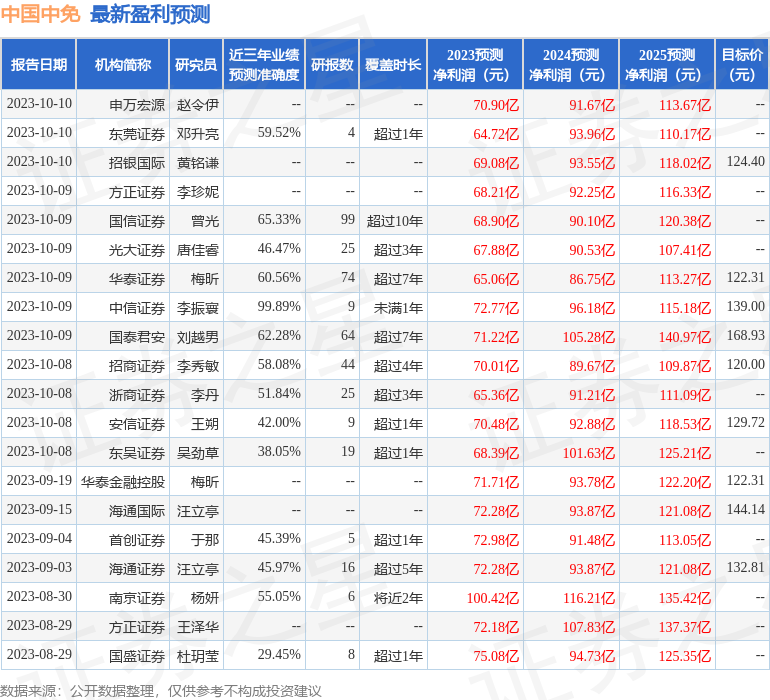
Task: Select the 报告日期 column header
Action: pyautogui.click(x=38, y=64)
